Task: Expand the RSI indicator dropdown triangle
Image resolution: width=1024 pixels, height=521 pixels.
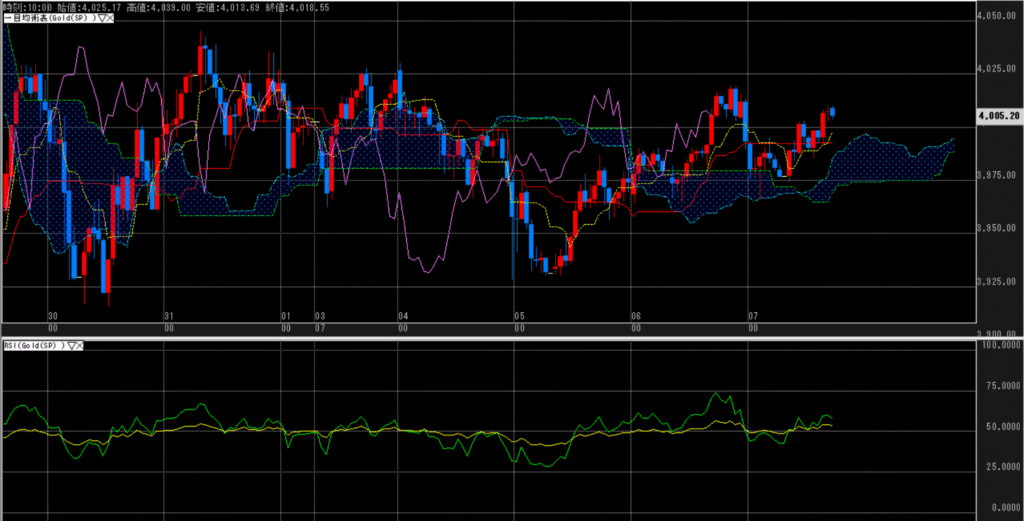Action: click(x=71, y=345)
